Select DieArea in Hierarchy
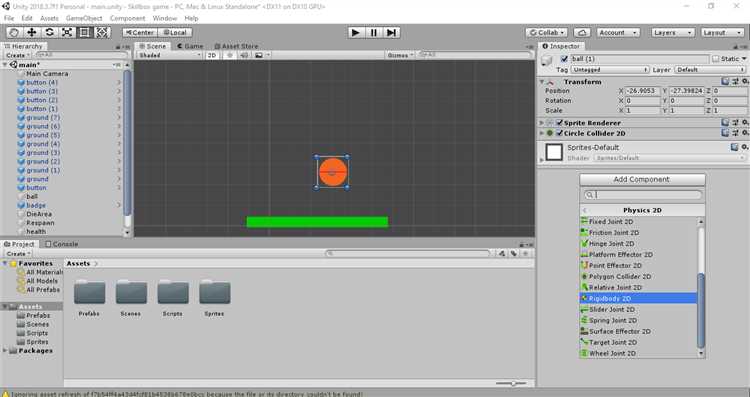This screenshot has width=750, height=397. tap(39, 214)
